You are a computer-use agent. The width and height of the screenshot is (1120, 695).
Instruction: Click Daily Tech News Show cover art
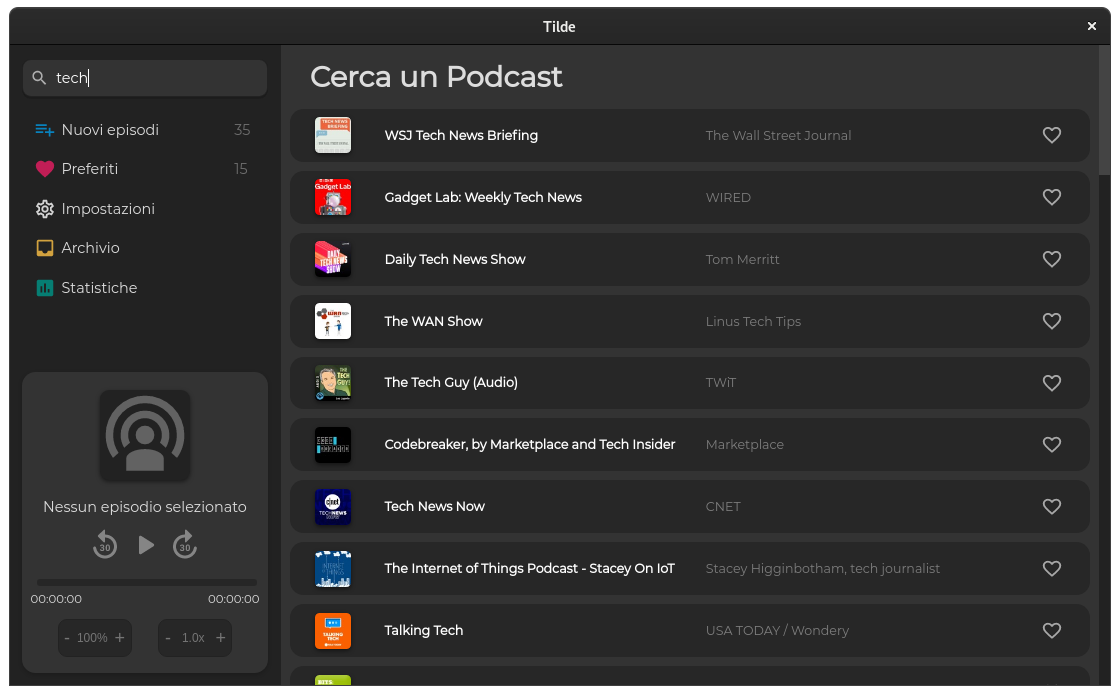pyautogui.click(x=333, y=259)
